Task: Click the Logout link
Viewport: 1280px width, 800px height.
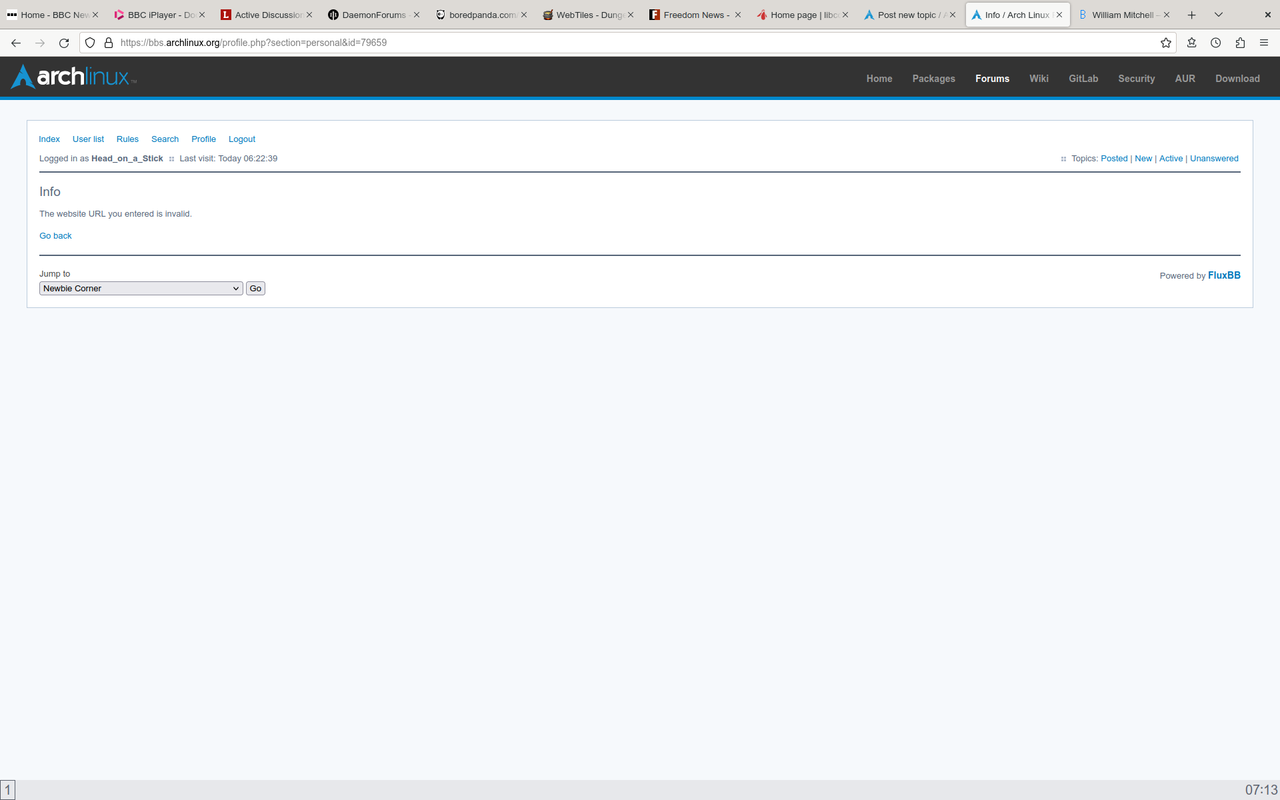Action: point(242,139)
